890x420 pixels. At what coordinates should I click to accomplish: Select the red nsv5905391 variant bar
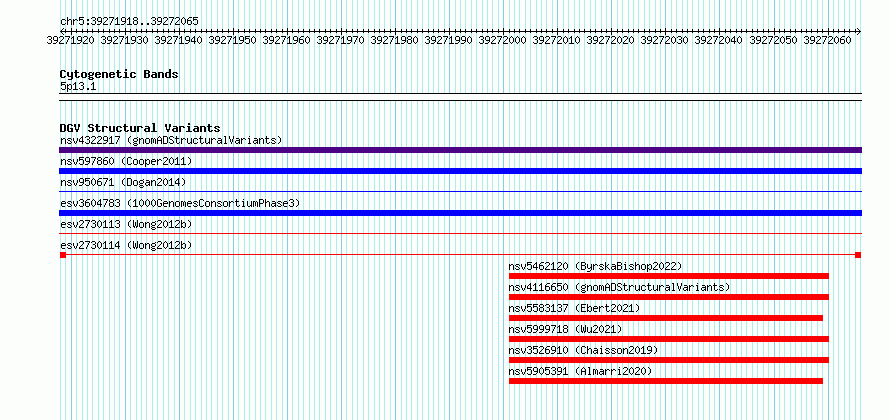tap(666, 381)
